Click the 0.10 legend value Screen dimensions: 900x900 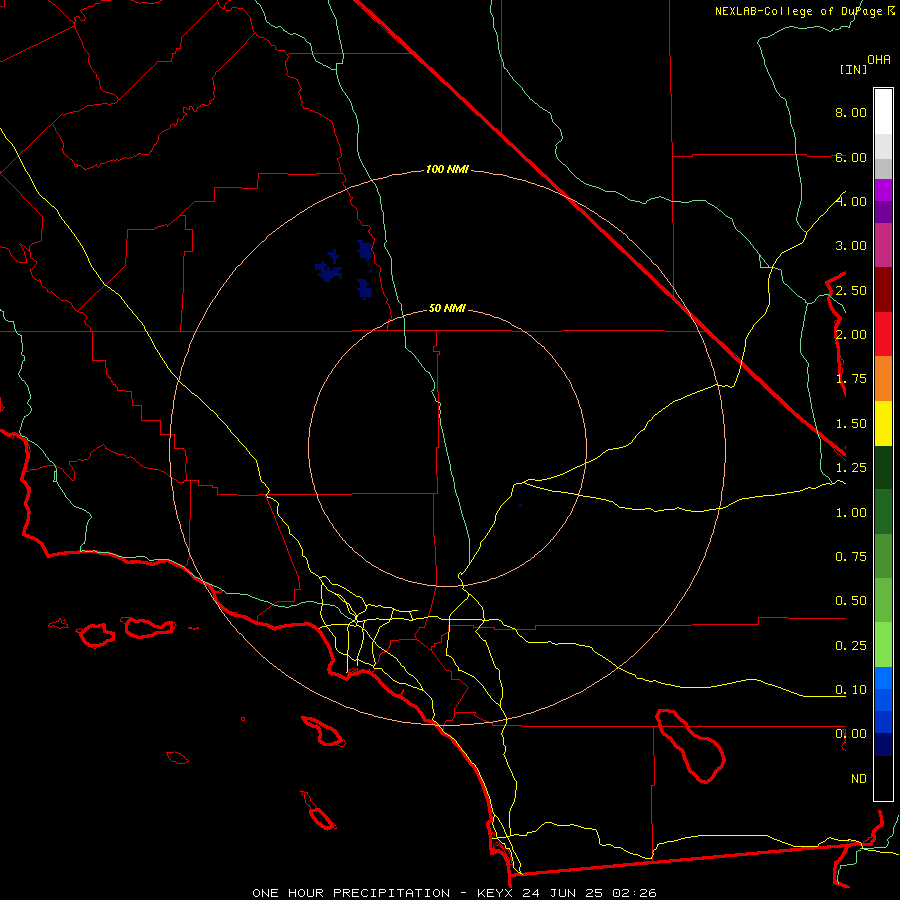click(851, 690)
